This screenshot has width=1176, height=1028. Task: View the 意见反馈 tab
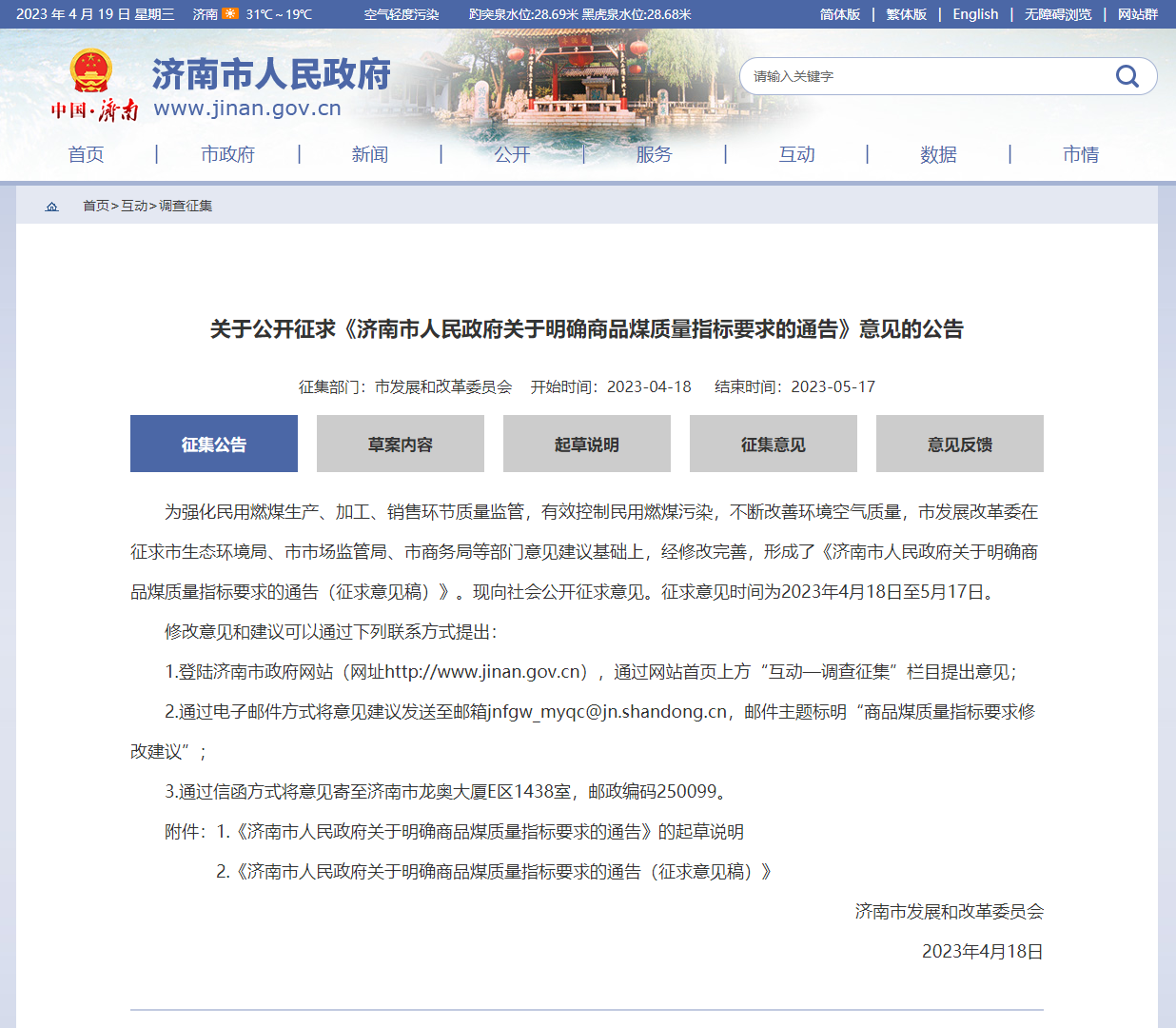coord(959,443)
